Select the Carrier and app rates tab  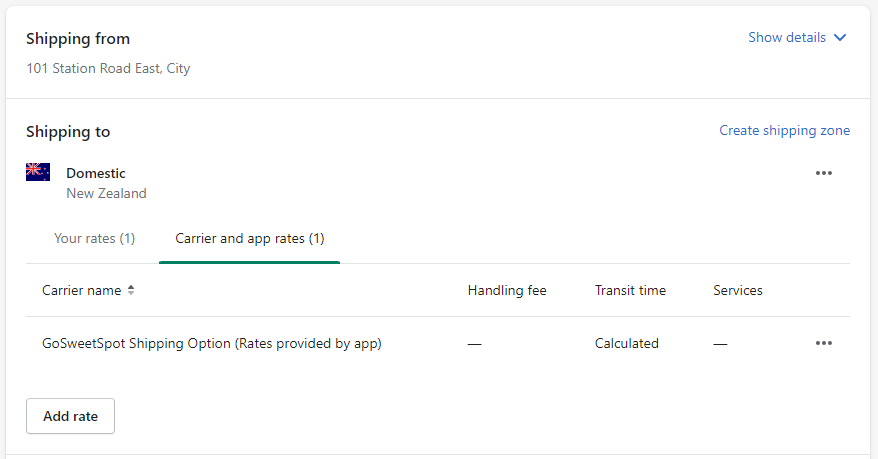click(x=250, y=238)
